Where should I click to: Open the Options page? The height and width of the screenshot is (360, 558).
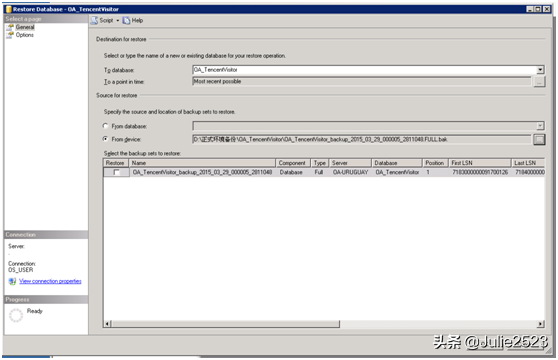(x=25, y=35)
